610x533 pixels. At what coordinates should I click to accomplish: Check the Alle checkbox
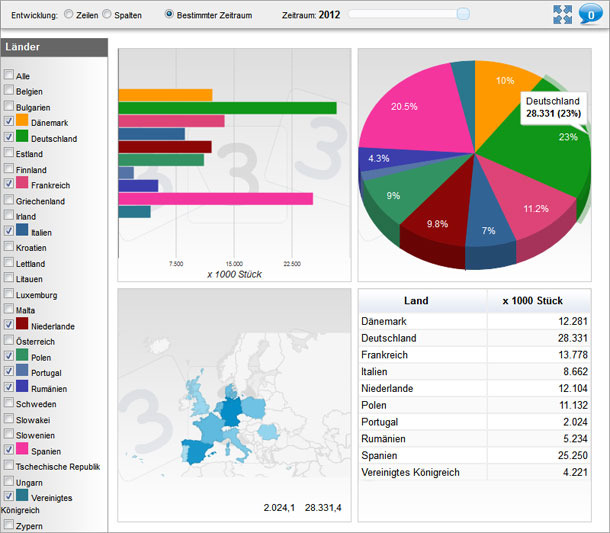(9, 74)
